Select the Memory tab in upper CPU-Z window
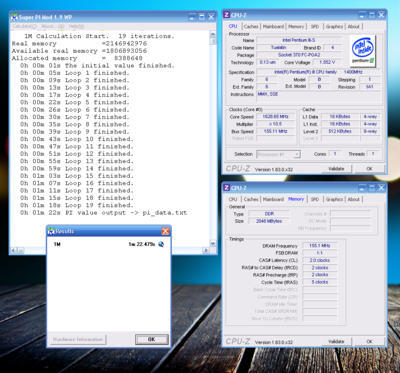The width and height of the screenshot is (400, 373). click(x=296, y=27)
